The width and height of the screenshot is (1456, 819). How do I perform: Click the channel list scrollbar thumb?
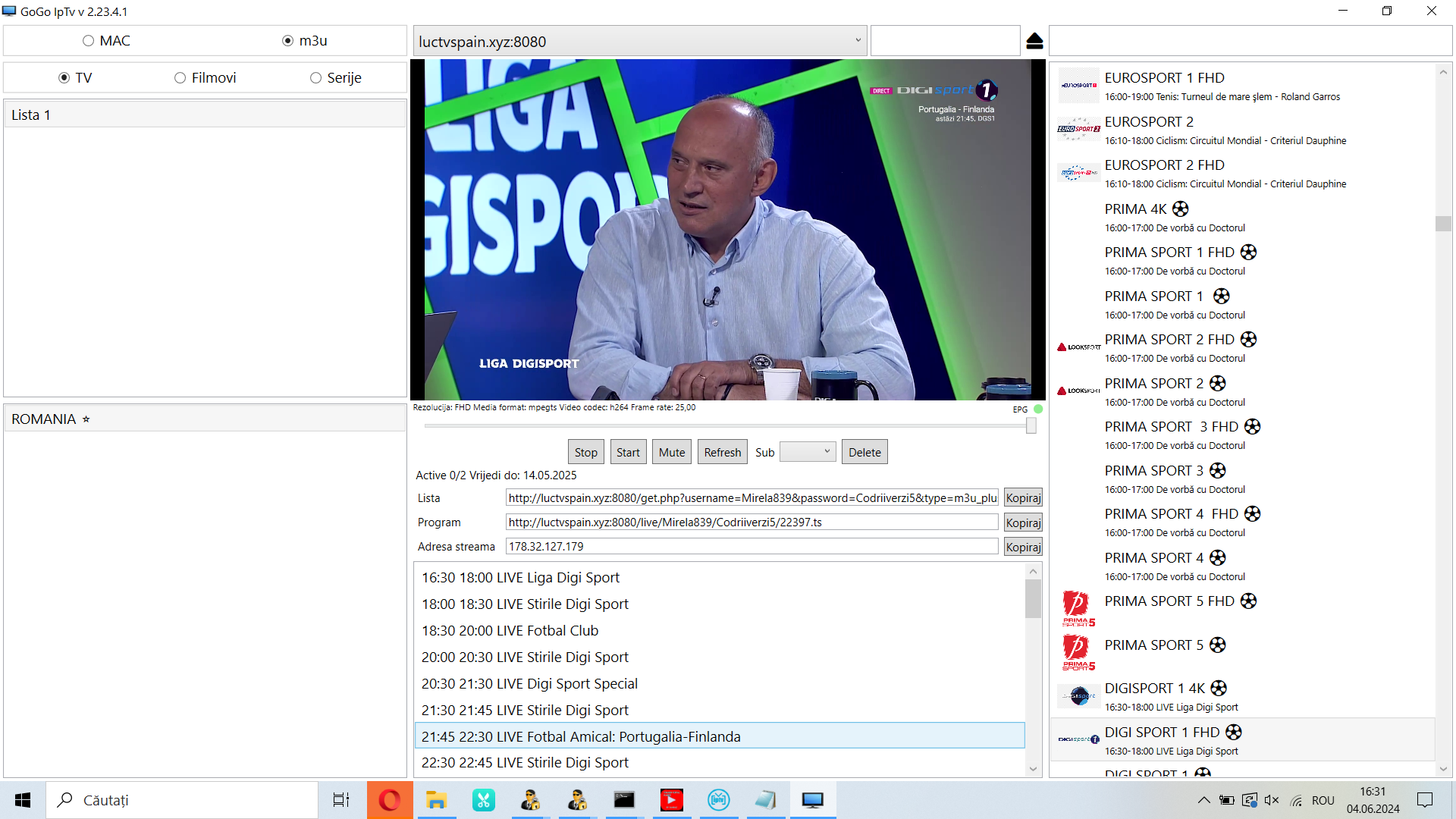(x=1443, y=224)
